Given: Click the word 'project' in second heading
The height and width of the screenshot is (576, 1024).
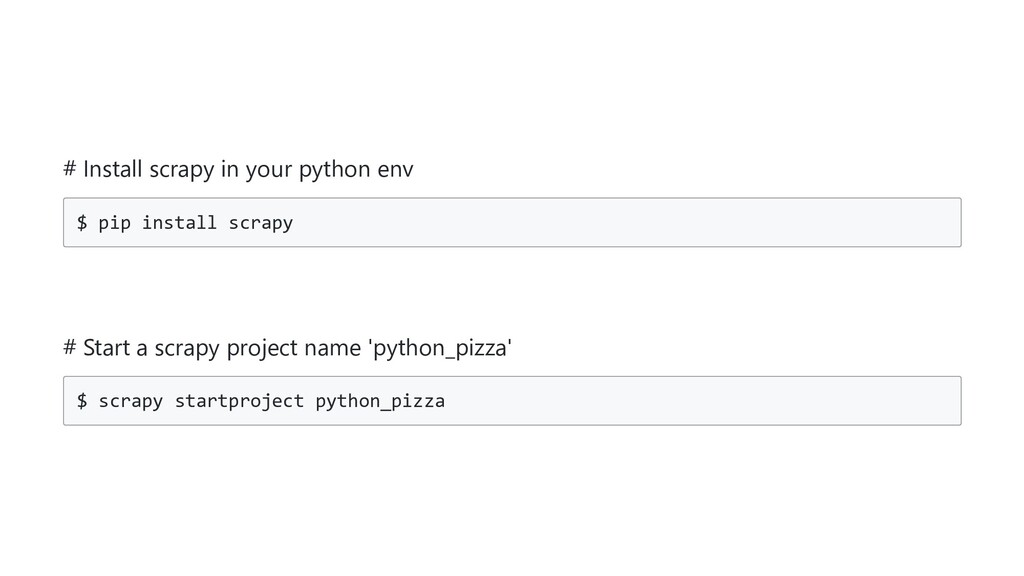Looking at the screenshot, I should coord(262,348).
